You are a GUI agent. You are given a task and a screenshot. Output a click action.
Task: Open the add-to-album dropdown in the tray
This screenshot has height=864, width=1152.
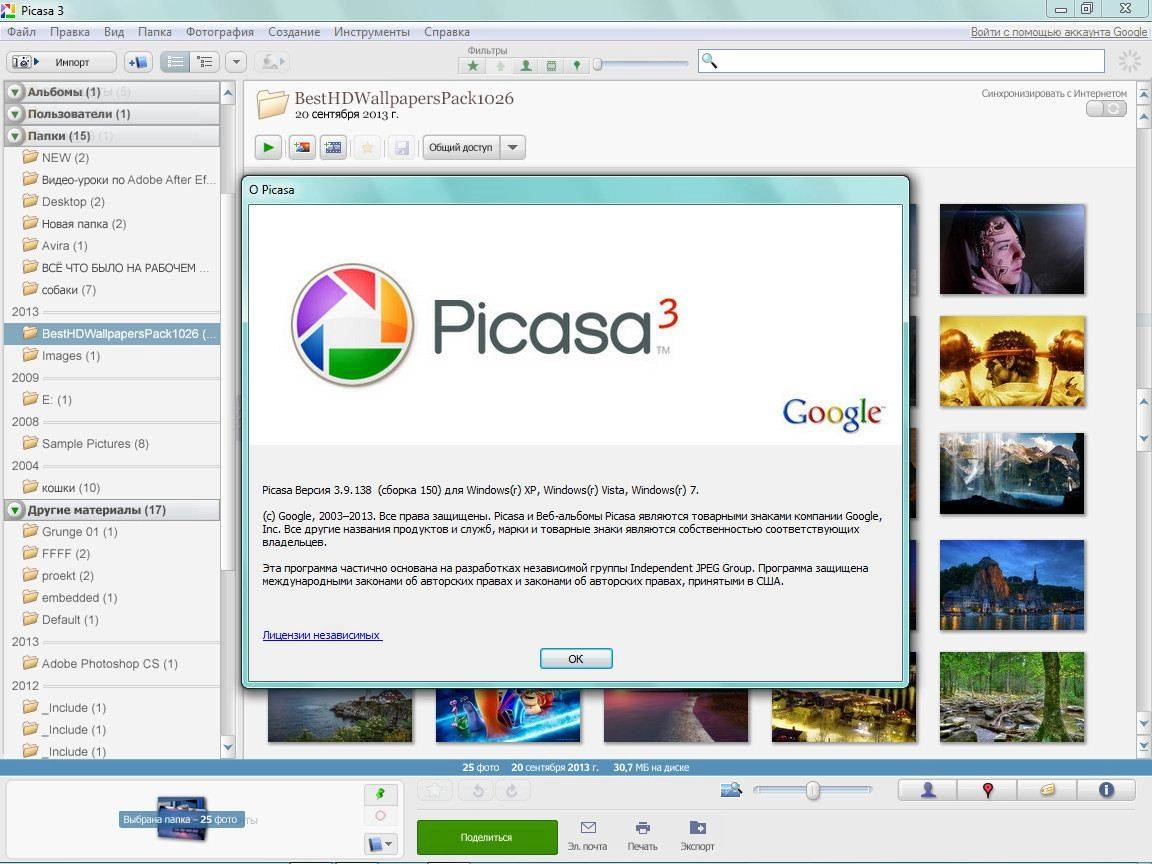[x=381, y=844]
